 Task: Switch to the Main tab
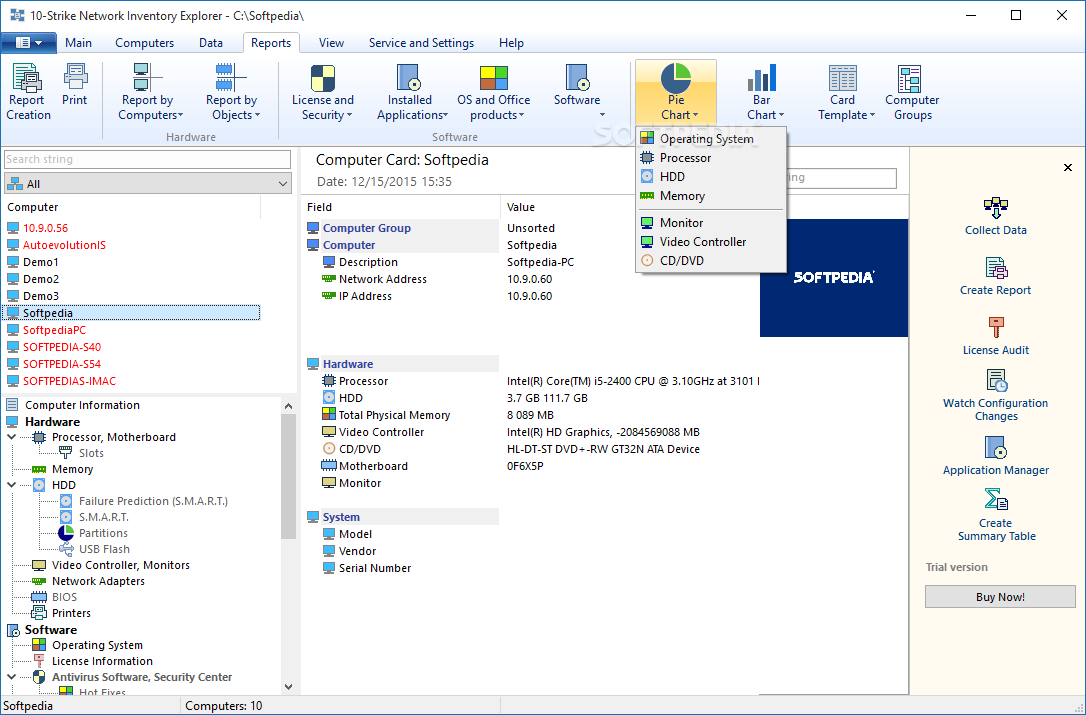[x=78, y=43]
